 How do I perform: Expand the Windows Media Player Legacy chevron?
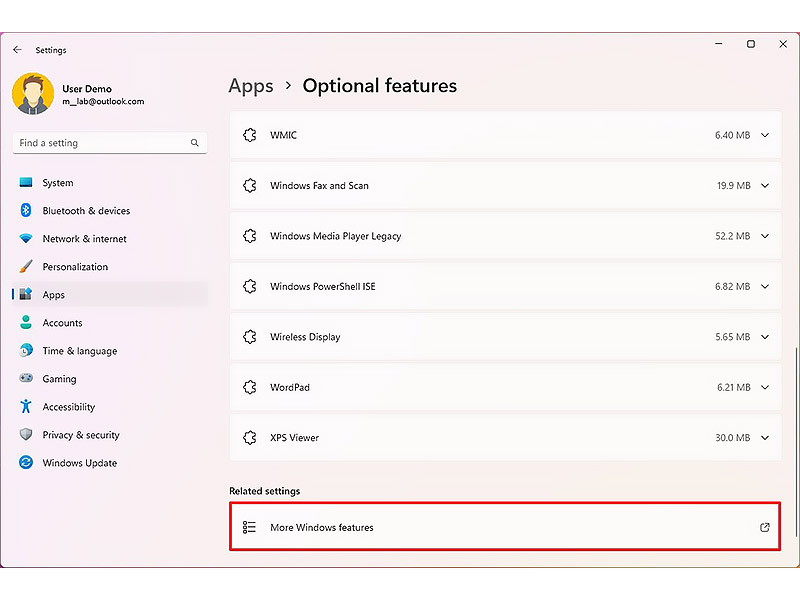coord(765,236)
